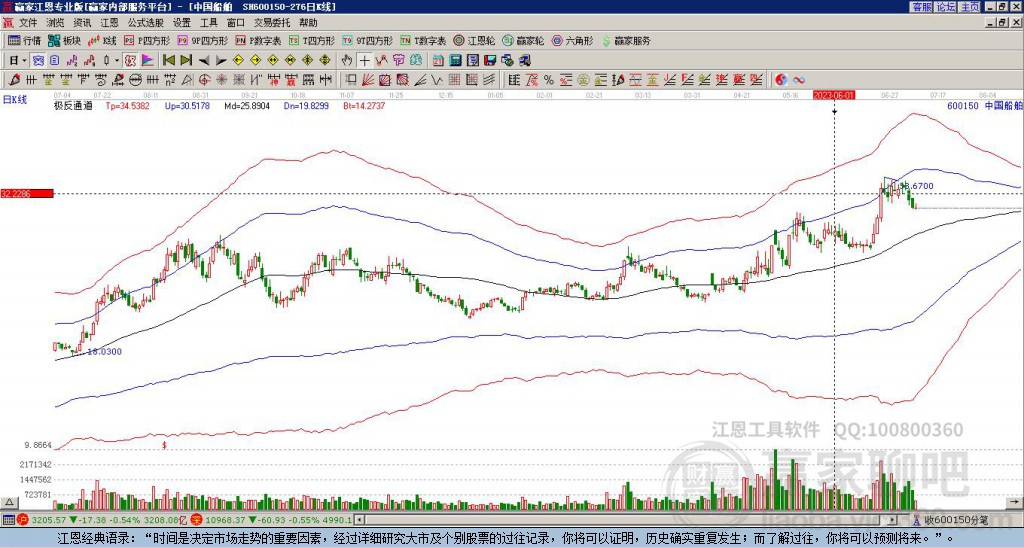Open the P四方形 tool
The width and height of the screenshot is (1024, 548).
[147, 40]
